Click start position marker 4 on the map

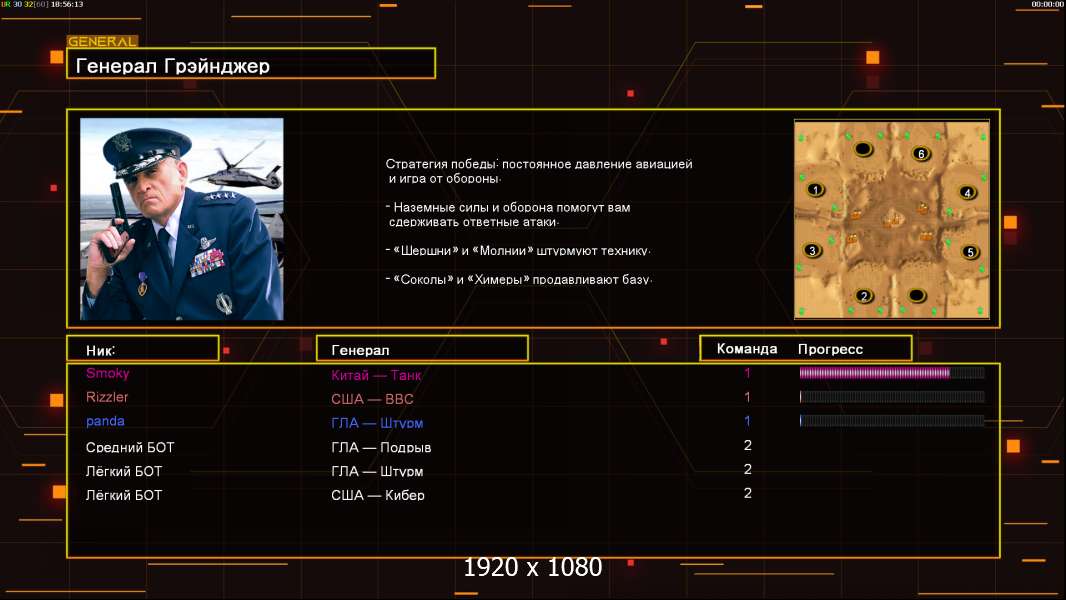click(967, 192)
